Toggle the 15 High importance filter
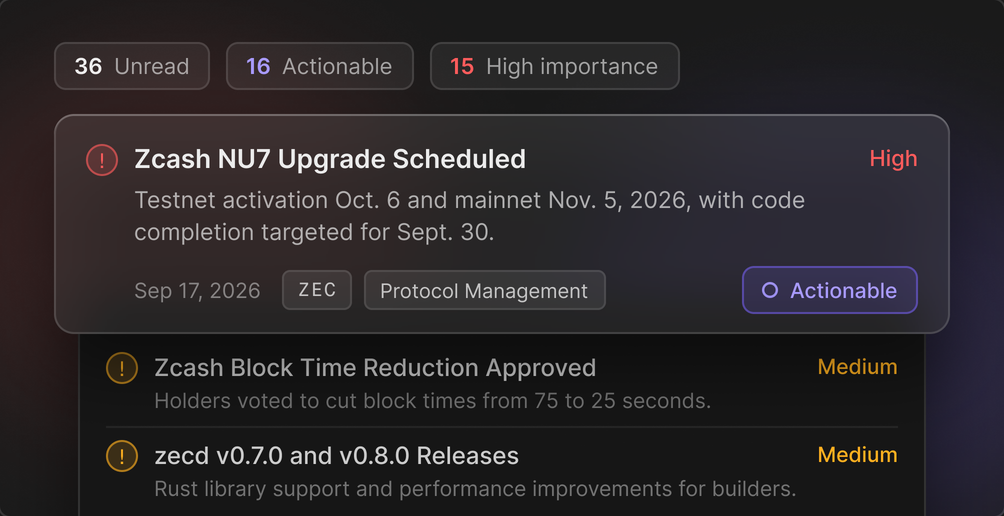The height and width of the screenshot is (516, 1004). (555, 66)
